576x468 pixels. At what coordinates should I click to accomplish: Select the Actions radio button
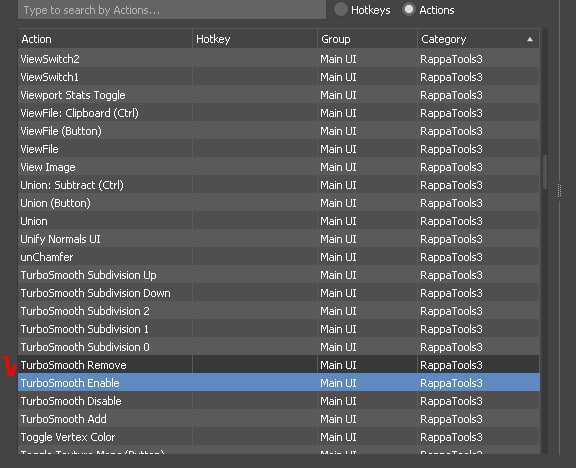pos(408,10)
